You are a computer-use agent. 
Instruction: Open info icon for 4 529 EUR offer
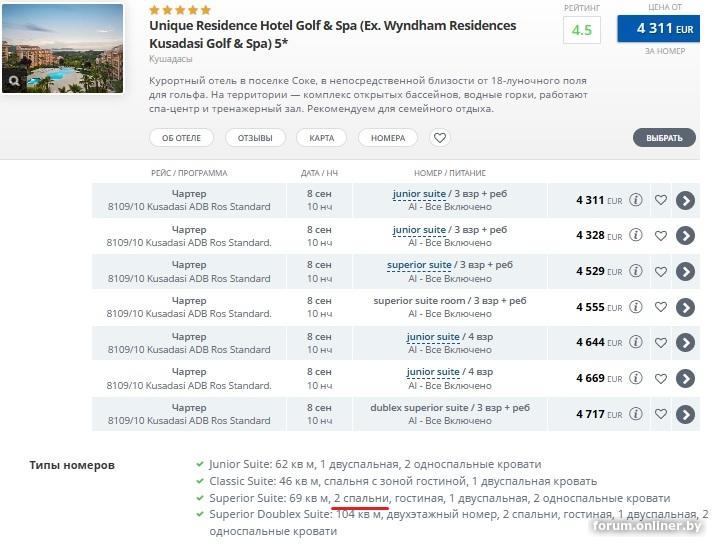[x=636, y=271]
